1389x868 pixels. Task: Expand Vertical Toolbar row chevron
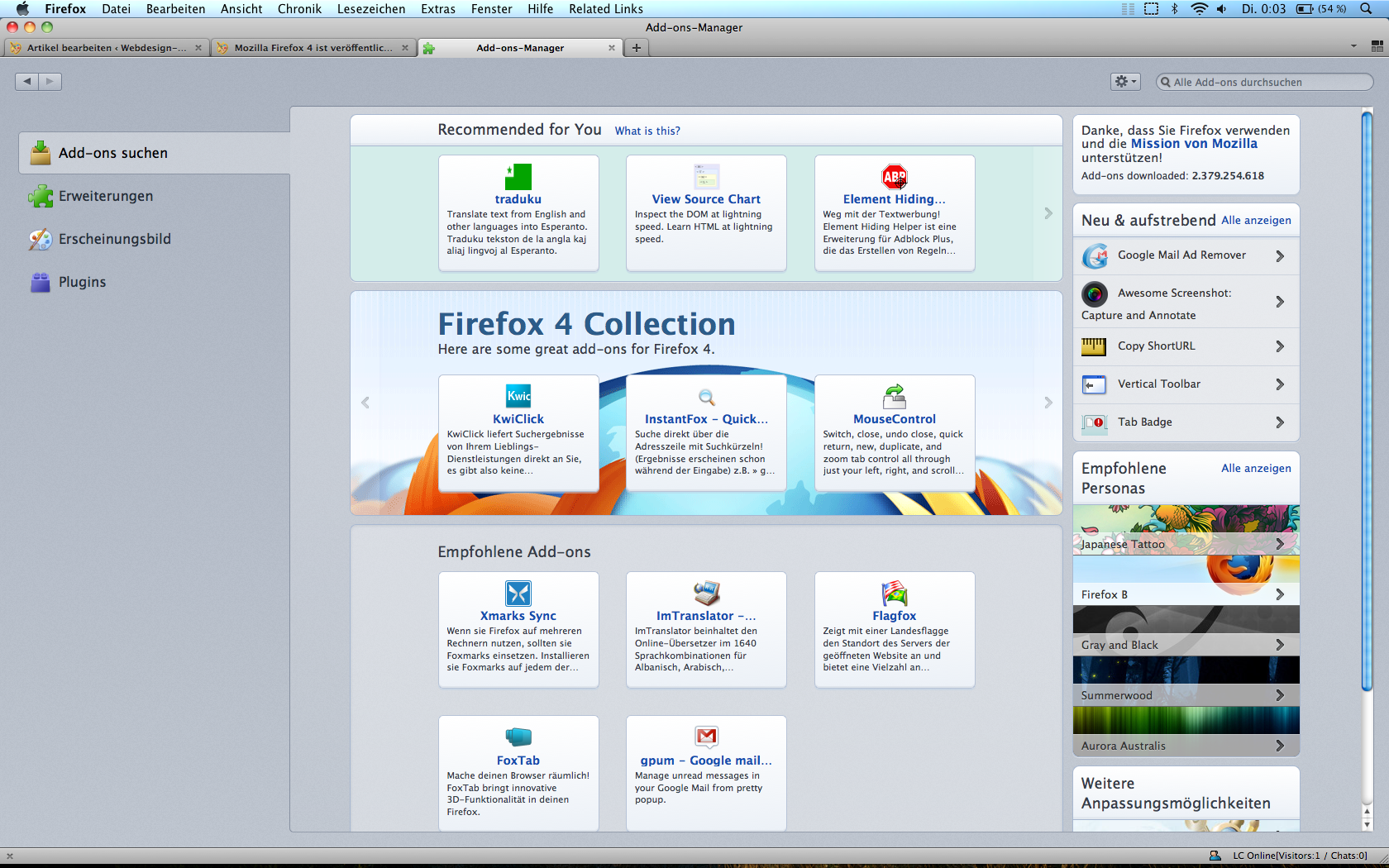pos(1280,384)
